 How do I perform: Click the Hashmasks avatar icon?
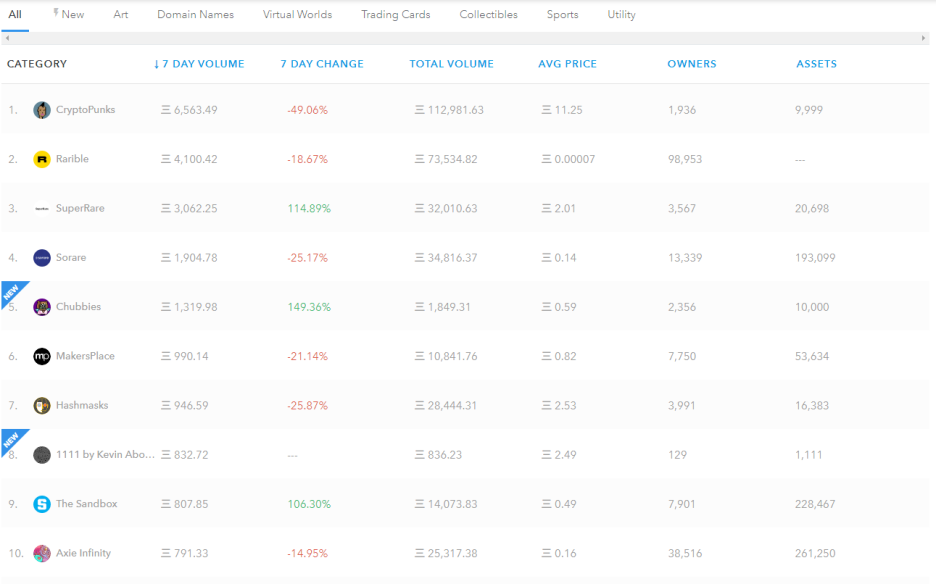pos(42,405)
